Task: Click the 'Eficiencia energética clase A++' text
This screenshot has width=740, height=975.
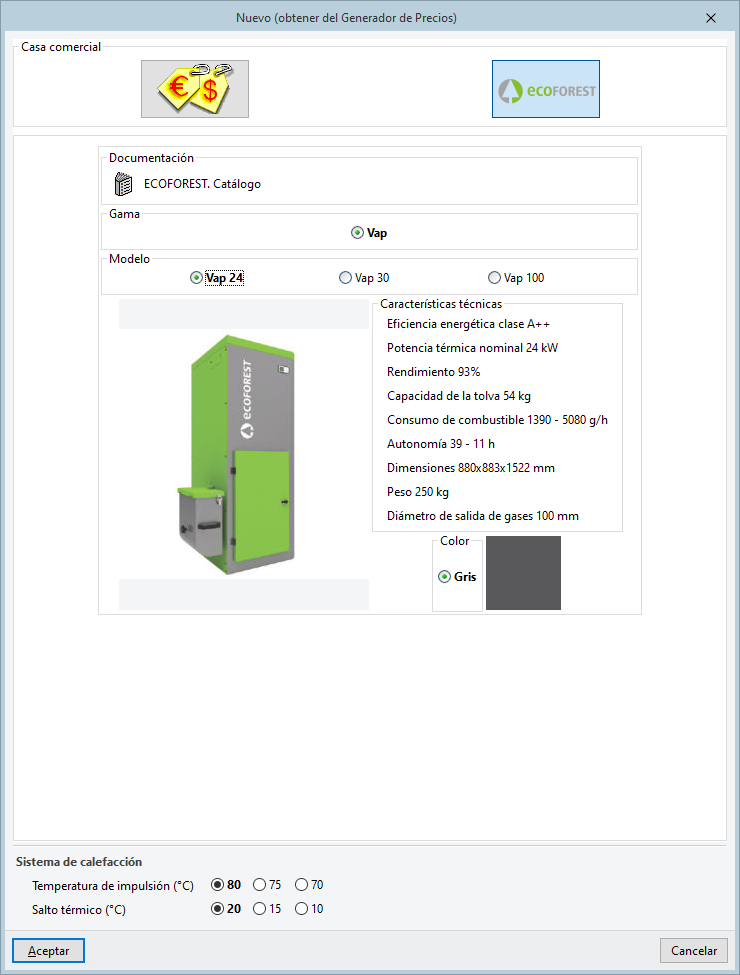Action: tap(468, 324)
